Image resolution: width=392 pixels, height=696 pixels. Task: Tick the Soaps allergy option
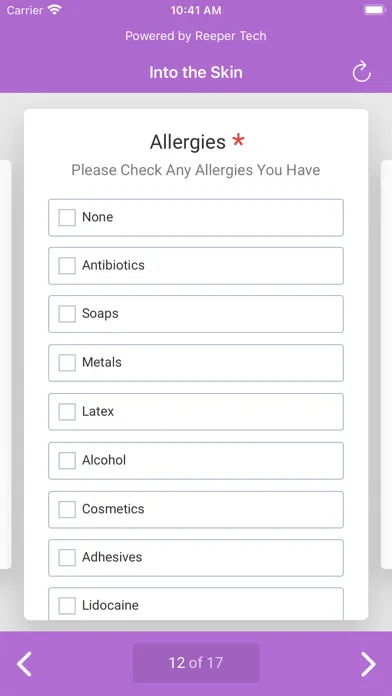67,314
